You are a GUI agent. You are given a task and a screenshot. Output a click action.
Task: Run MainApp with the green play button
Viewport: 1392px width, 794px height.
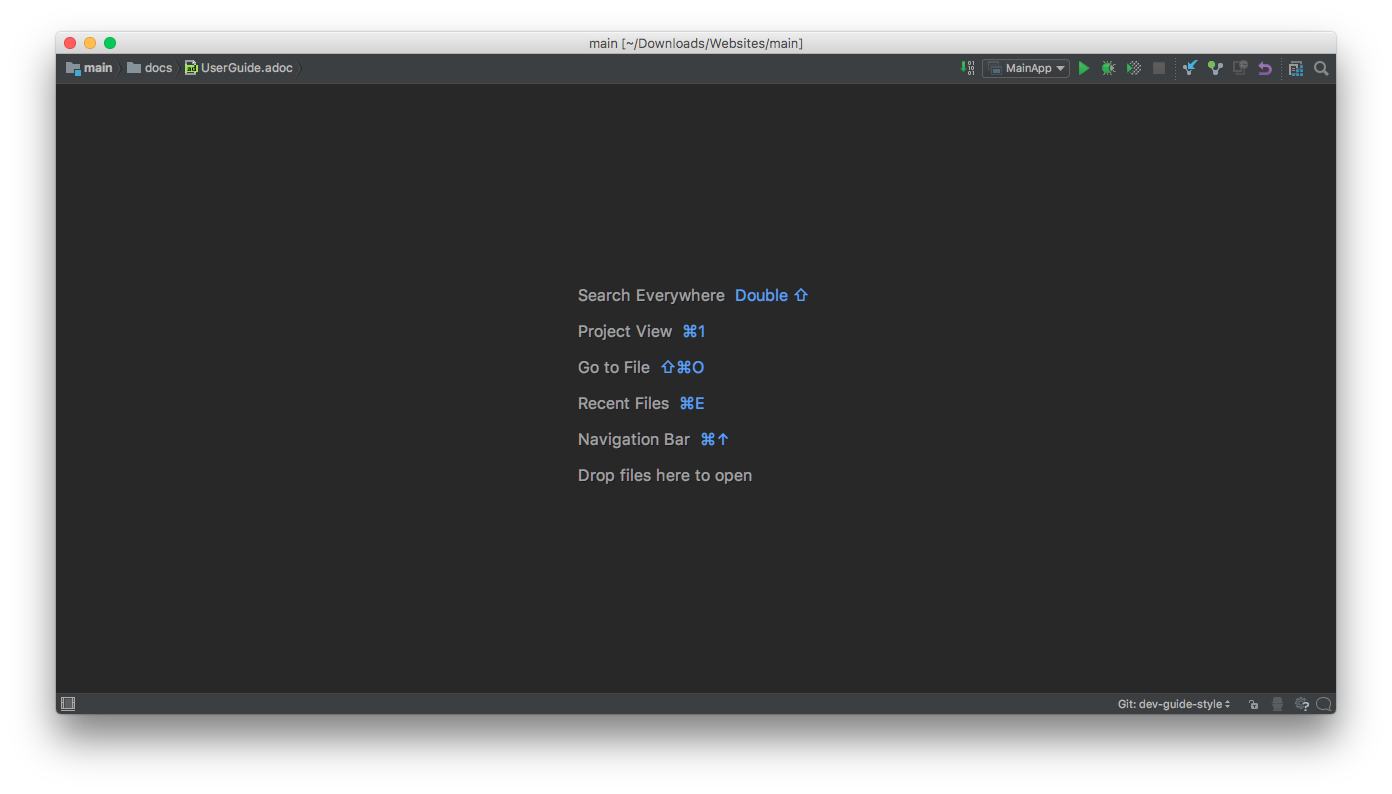click(1084, 68)
